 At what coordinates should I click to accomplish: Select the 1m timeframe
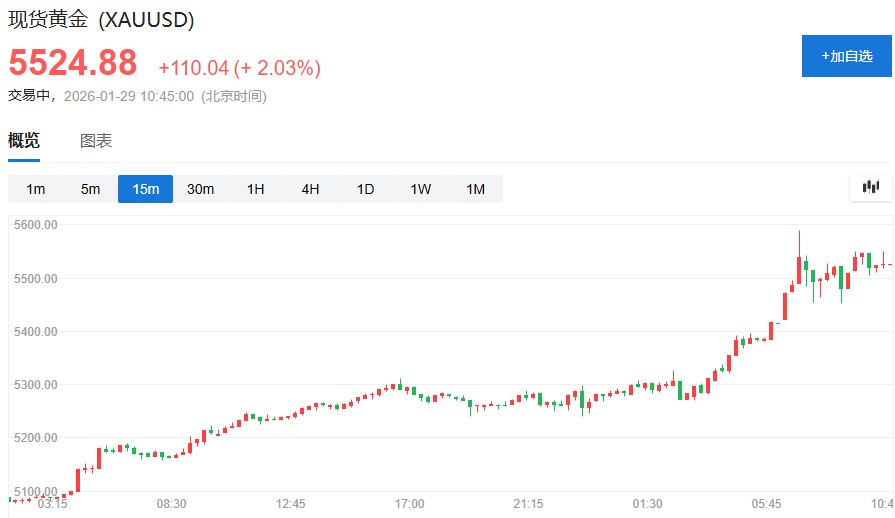click(x=35, y=189)
